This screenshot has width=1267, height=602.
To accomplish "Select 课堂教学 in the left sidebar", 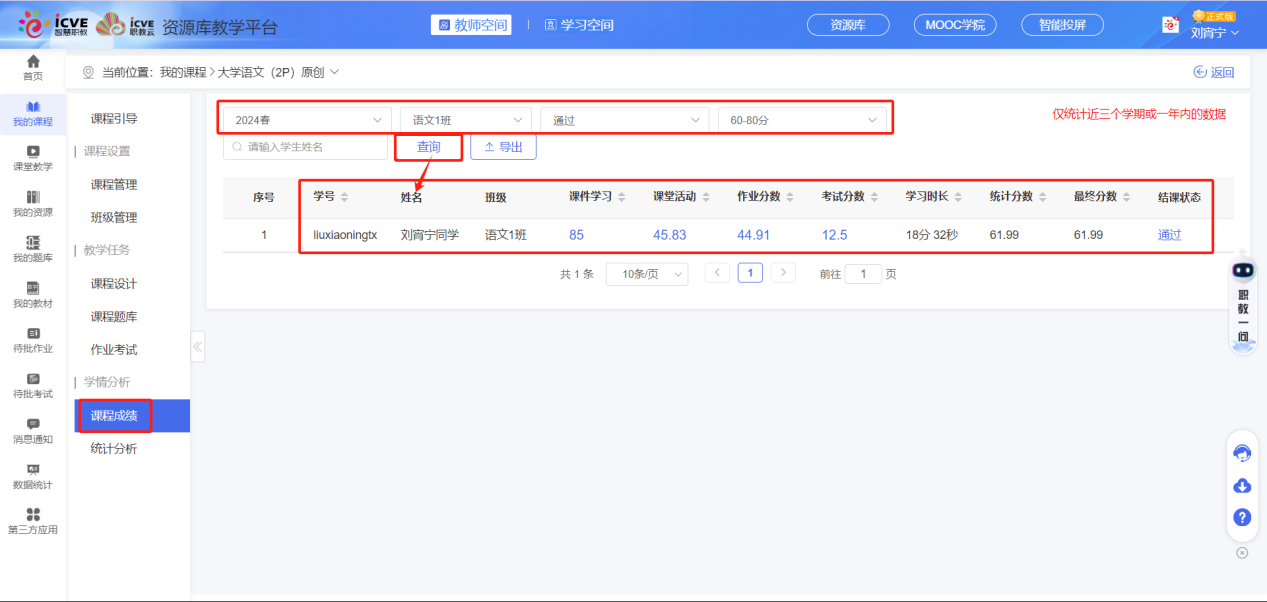I will 32,155.
